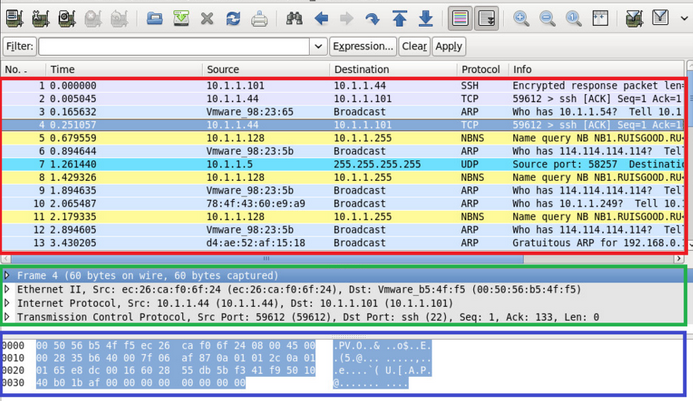Sort packets by the Source column header

[223, 69]
